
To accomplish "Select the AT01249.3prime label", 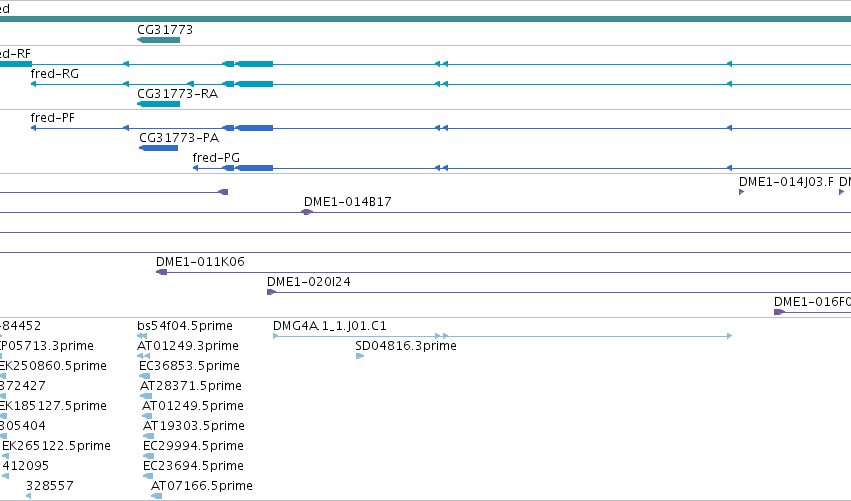I will (188, 345).
